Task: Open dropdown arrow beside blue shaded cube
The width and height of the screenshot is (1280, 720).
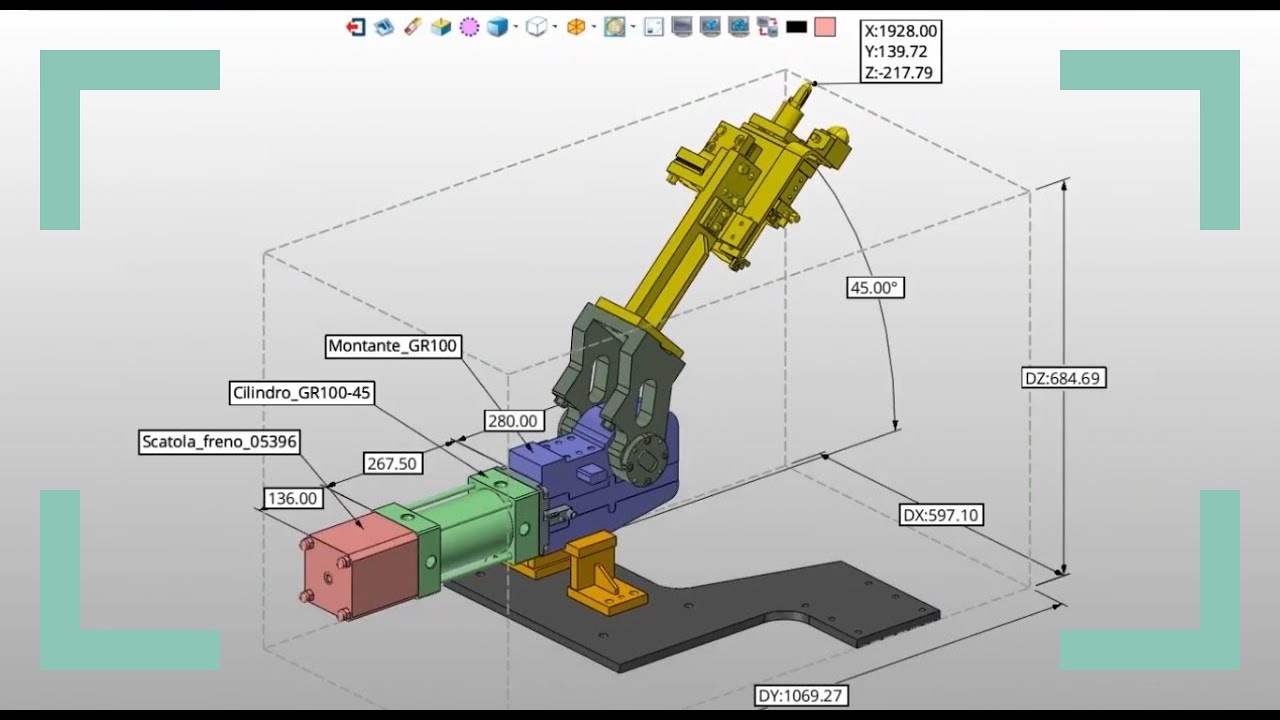Action: [515, 28]
